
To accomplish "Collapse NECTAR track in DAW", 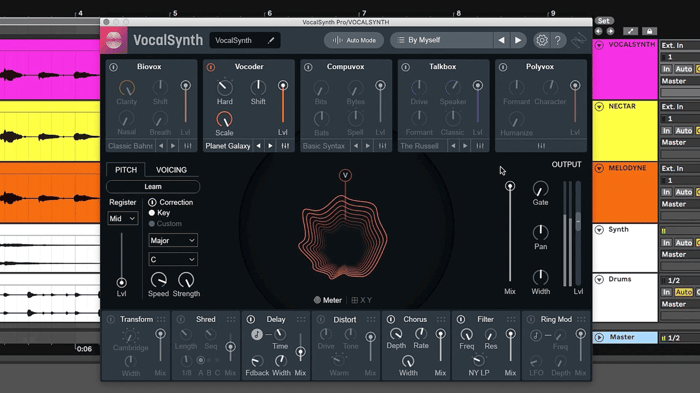I will point(600,106).
